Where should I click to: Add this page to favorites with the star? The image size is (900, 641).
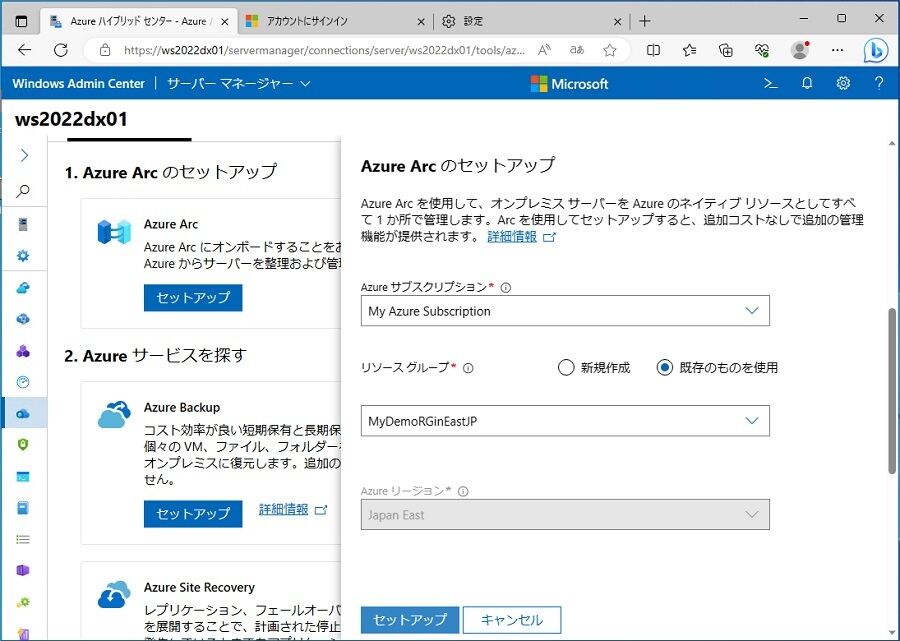point(610,50)
